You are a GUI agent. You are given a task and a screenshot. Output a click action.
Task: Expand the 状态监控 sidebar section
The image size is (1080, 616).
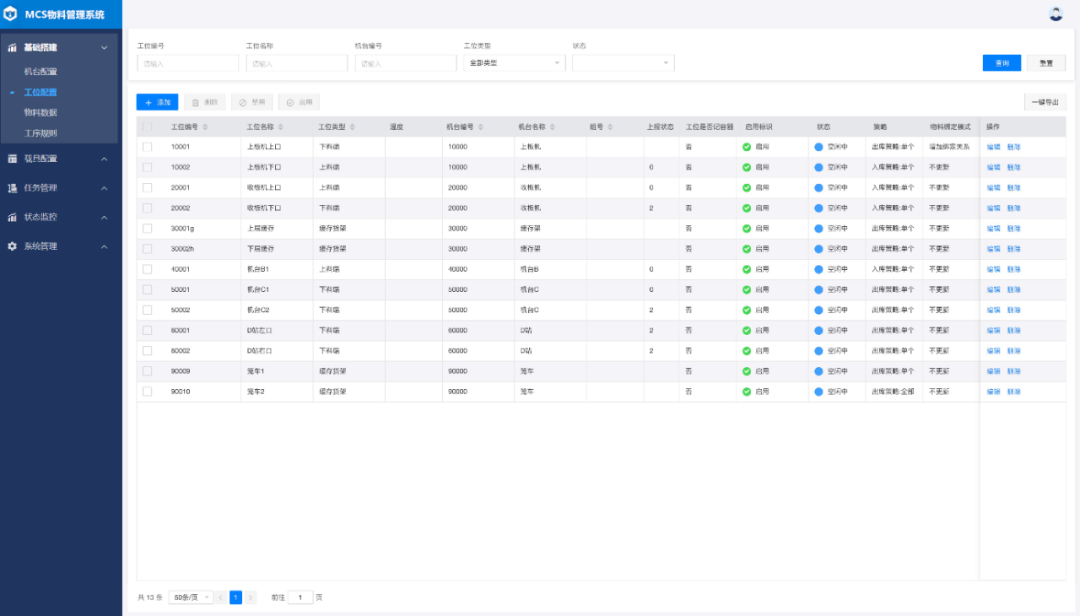pos(58,217)
